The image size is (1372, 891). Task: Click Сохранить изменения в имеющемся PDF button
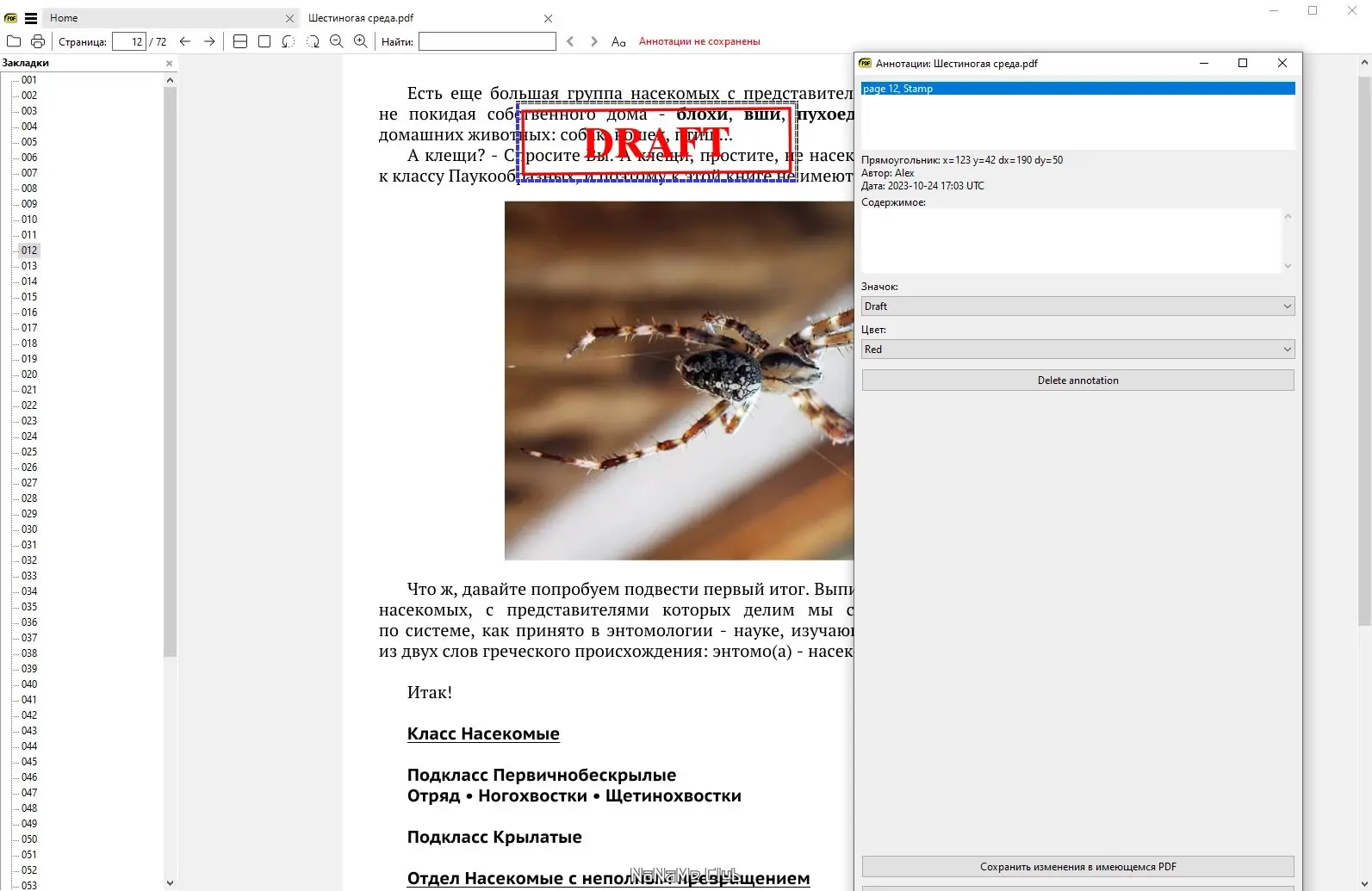tap(1078, 867)
